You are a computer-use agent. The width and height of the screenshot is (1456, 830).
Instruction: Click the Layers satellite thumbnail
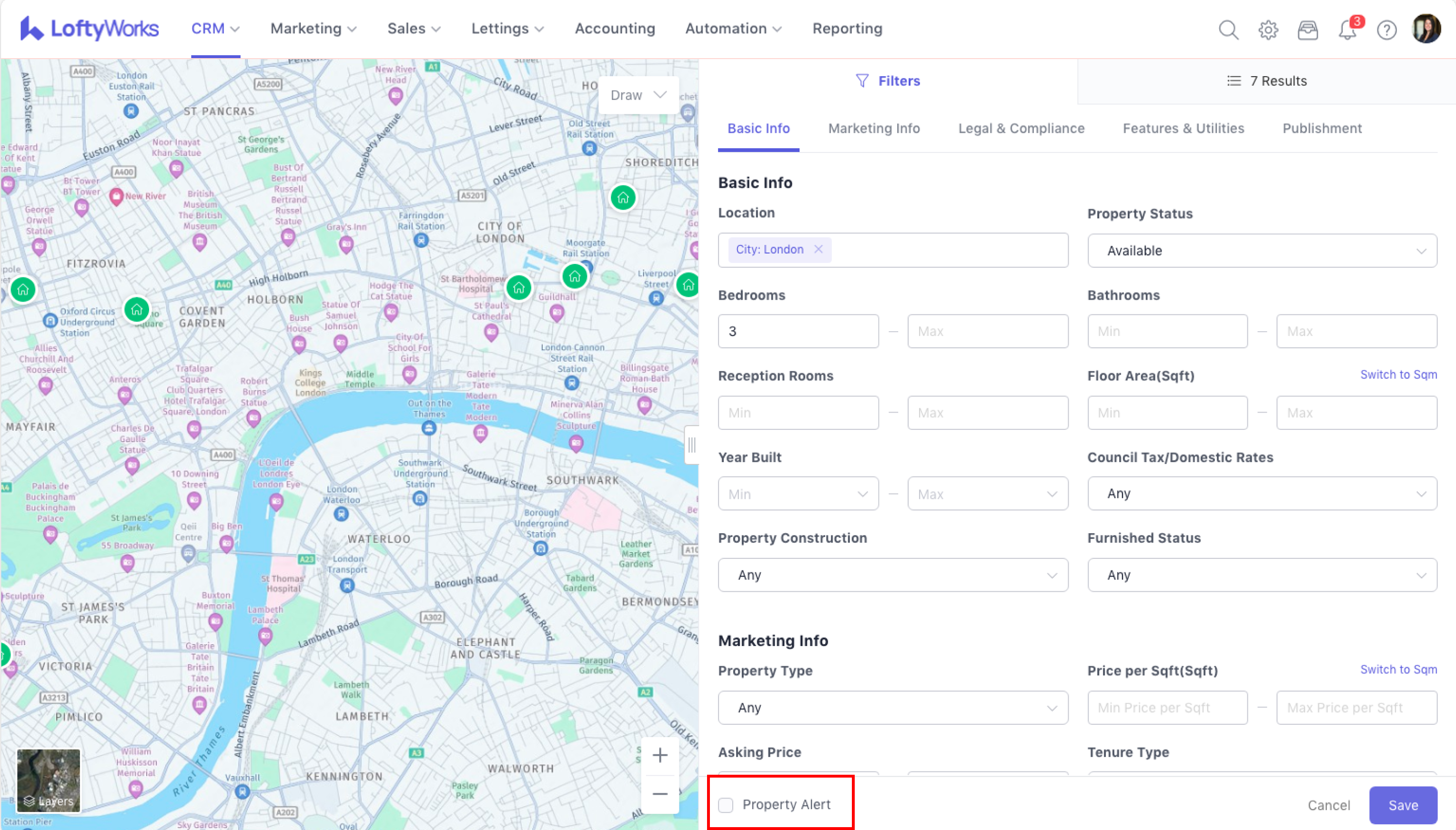tap(49, 780)
